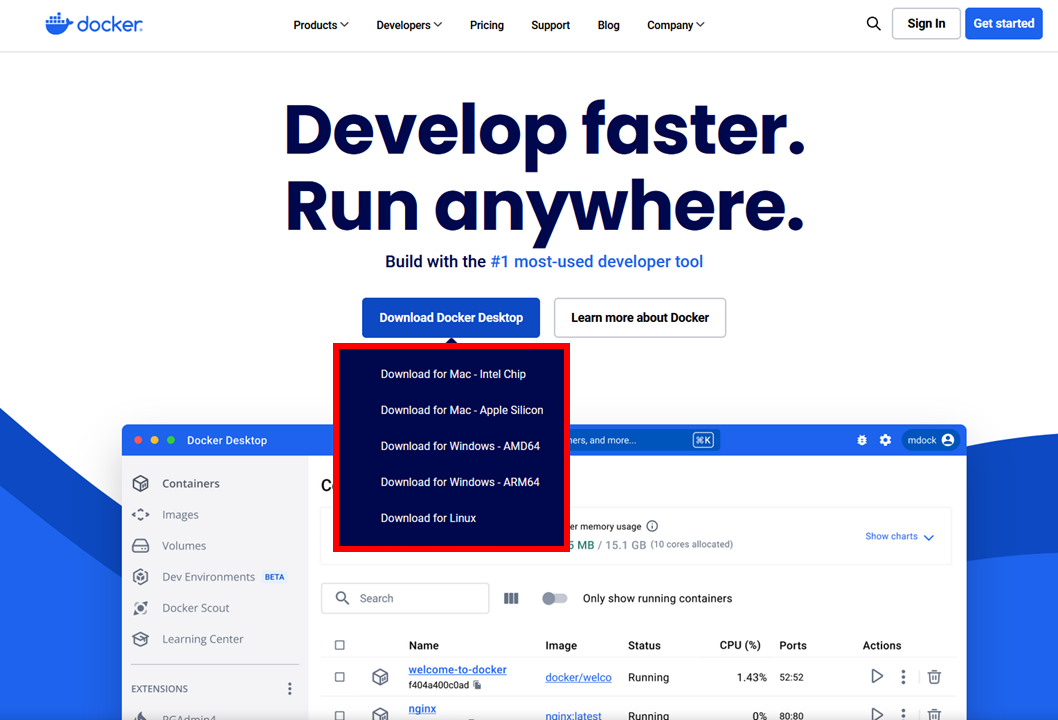
Task: Click the Learning Center sidebar icon
Action: pyautogui.click(x=140, y=638)
